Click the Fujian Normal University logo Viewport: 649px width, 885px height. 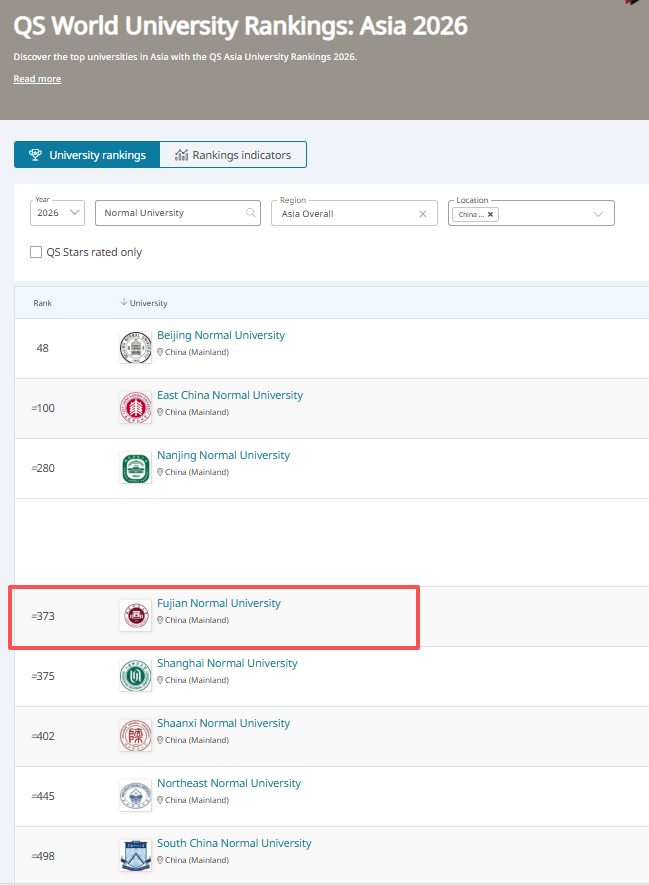click(135, 616)
